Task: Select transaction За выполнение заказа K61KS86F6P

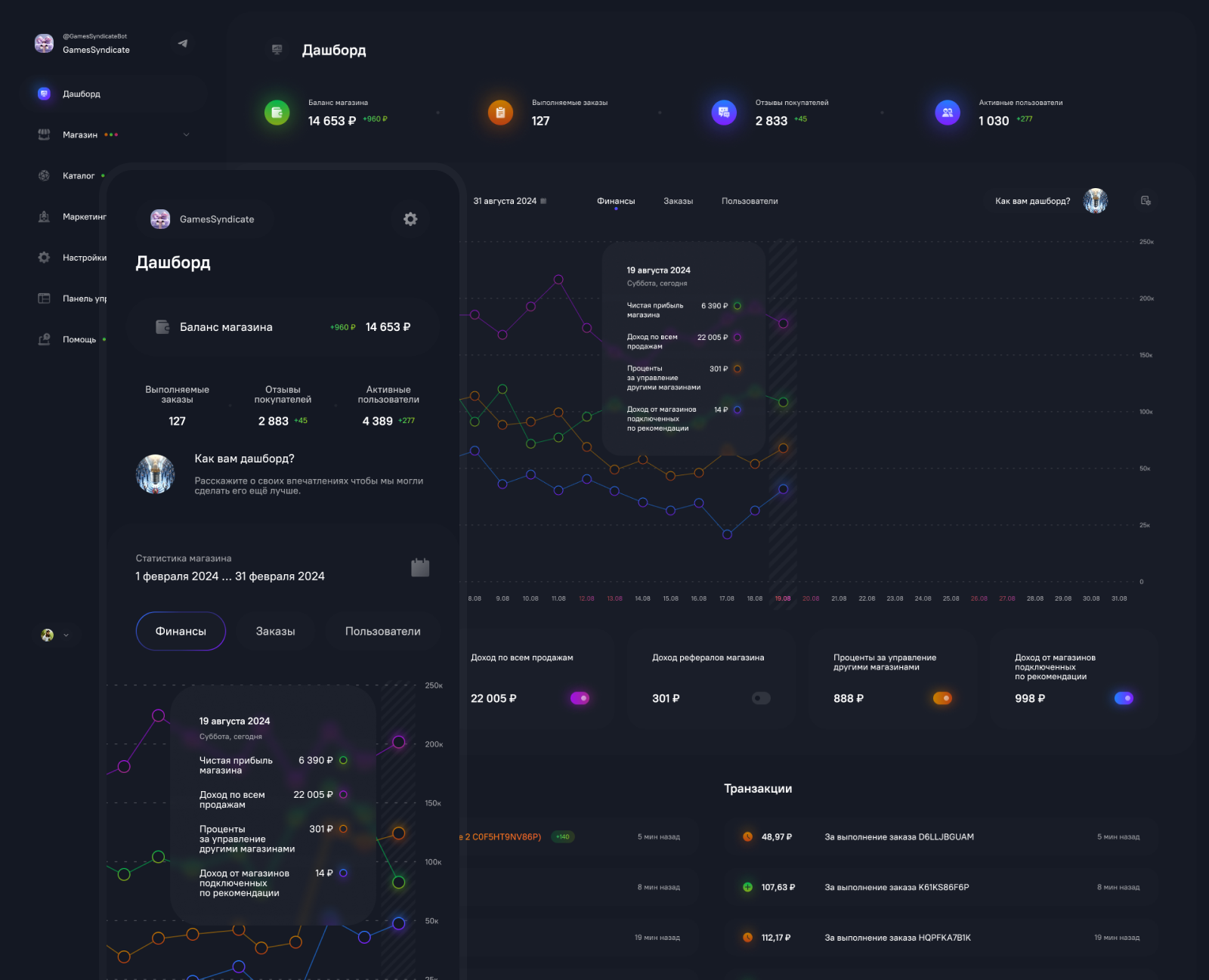Action: (896, 887)
